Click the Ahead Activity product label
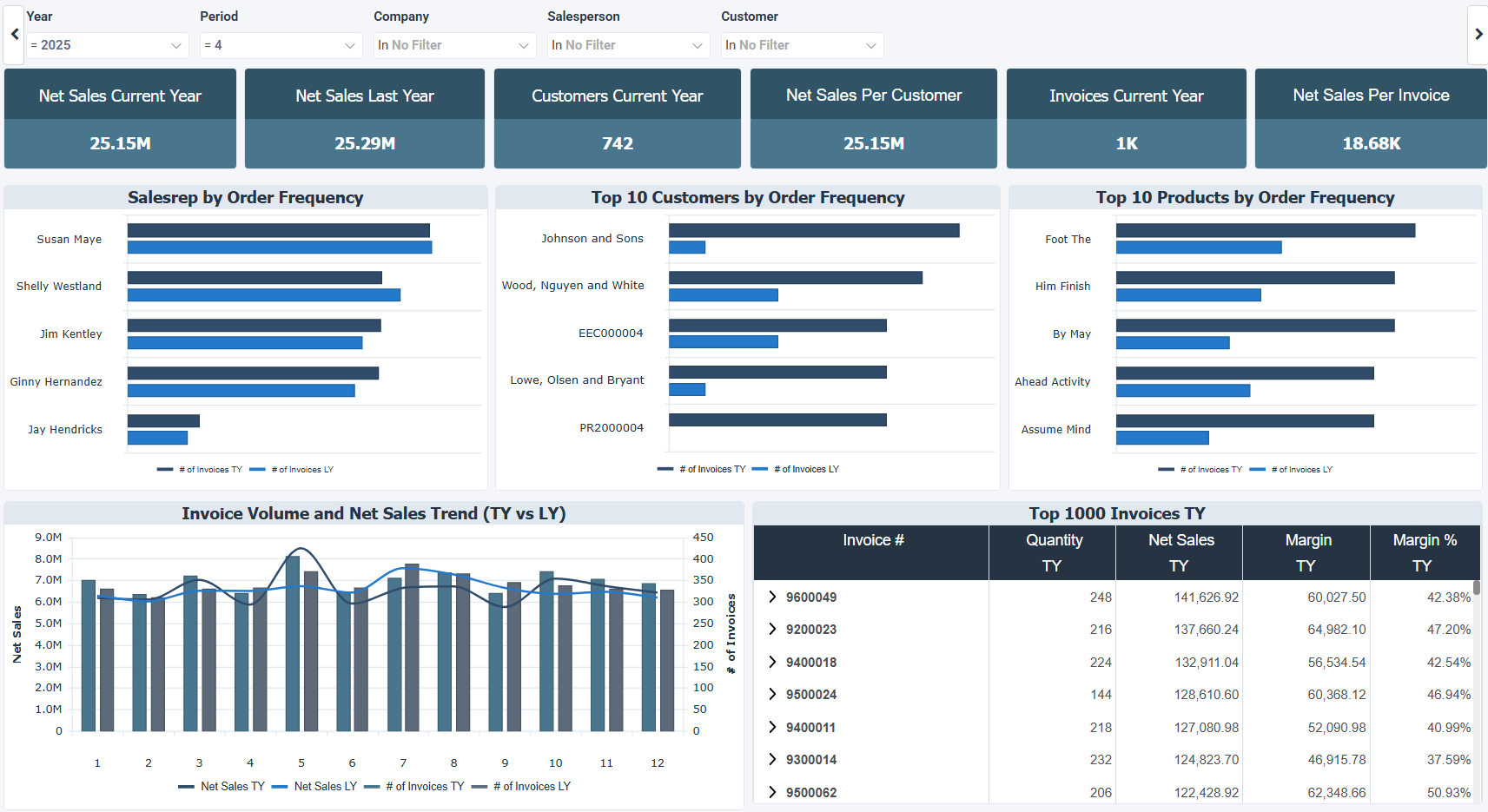 (x=1053, y=381)
